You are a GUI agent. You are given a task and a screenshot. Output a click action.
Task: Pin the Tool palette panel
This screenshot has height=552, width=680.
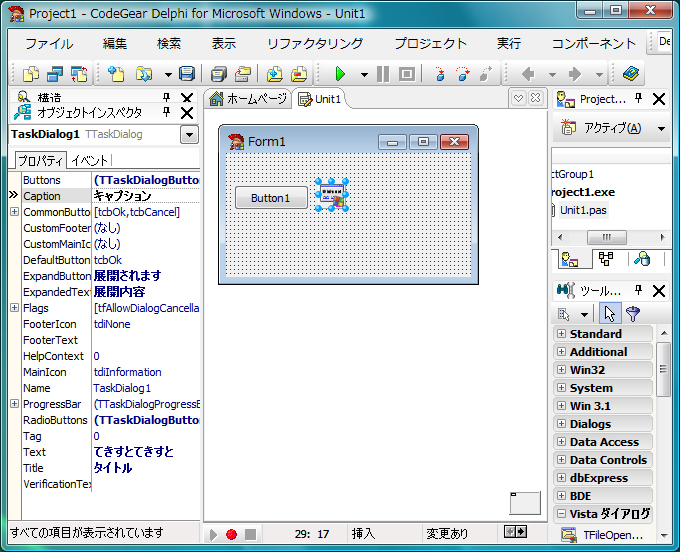coord(638,290)
